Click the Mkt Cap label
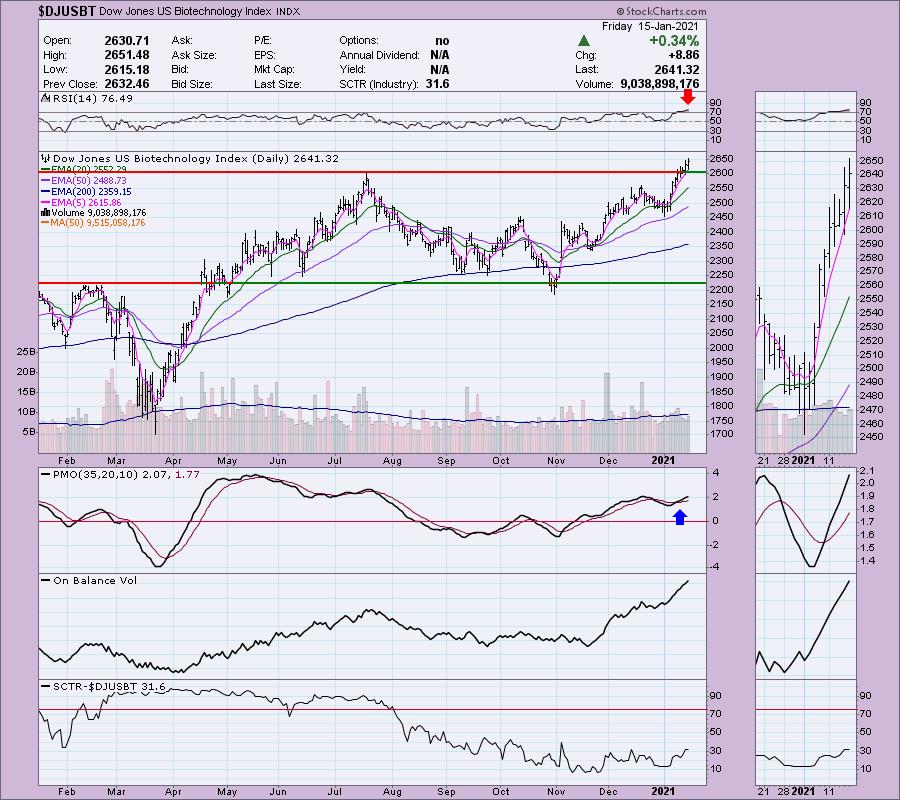The height and width of the screenshot is (800, 900). (x=274, y=69)
